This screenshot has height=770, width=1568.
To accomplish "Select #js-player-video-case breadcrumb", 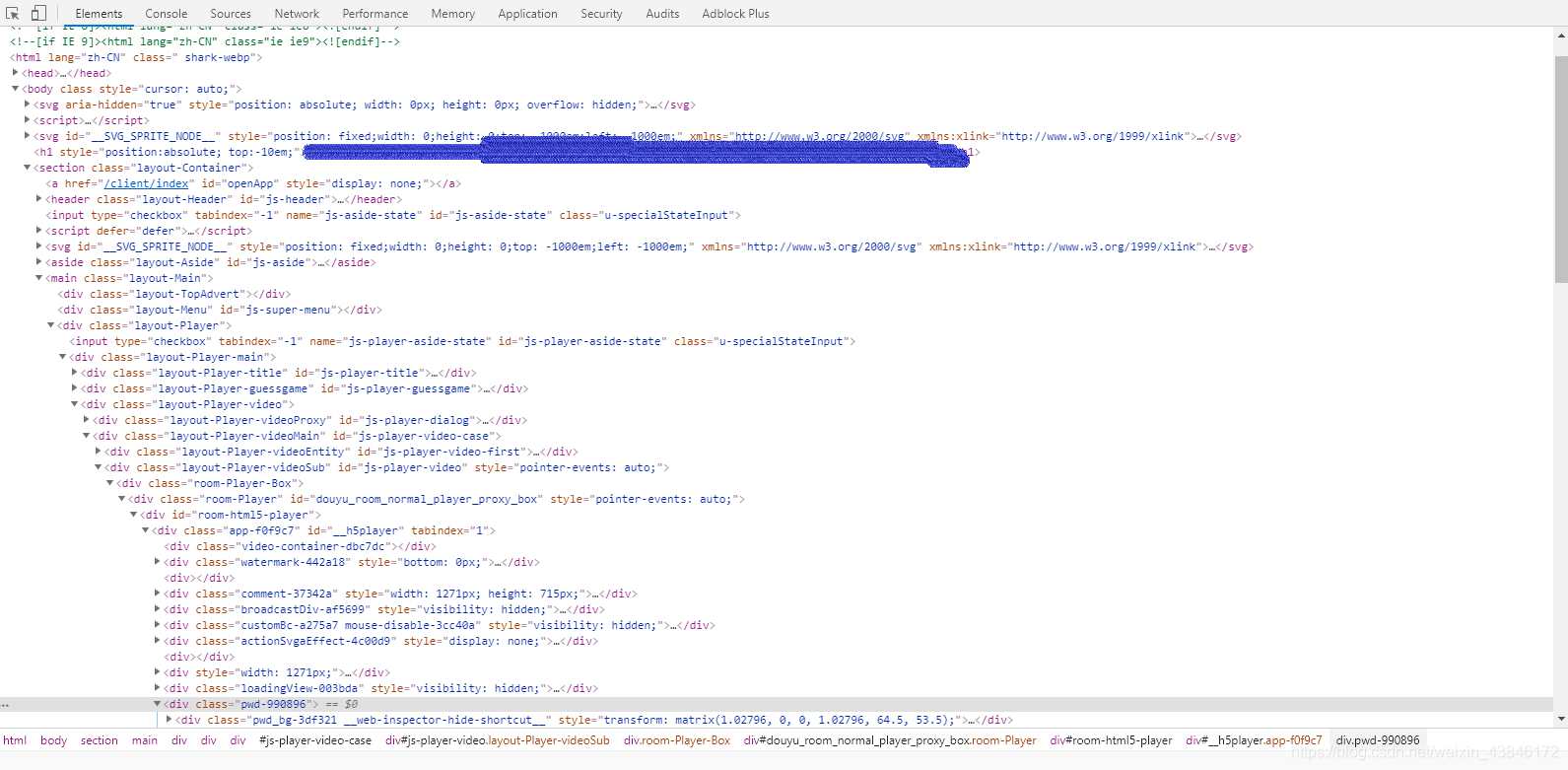I will pos(315,740).
